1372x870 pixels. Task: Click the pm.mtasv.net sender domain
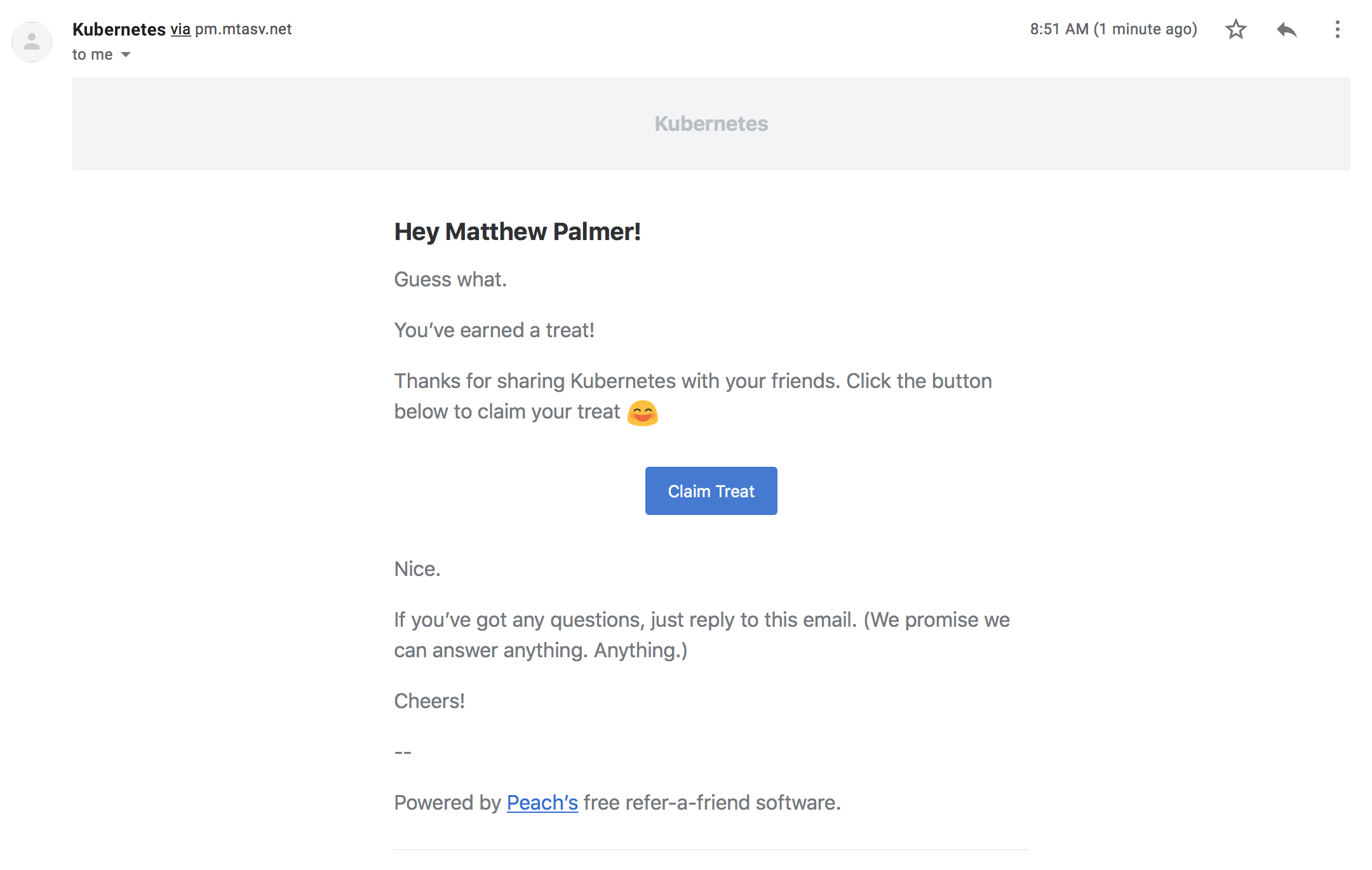click(x=243, y=29)
